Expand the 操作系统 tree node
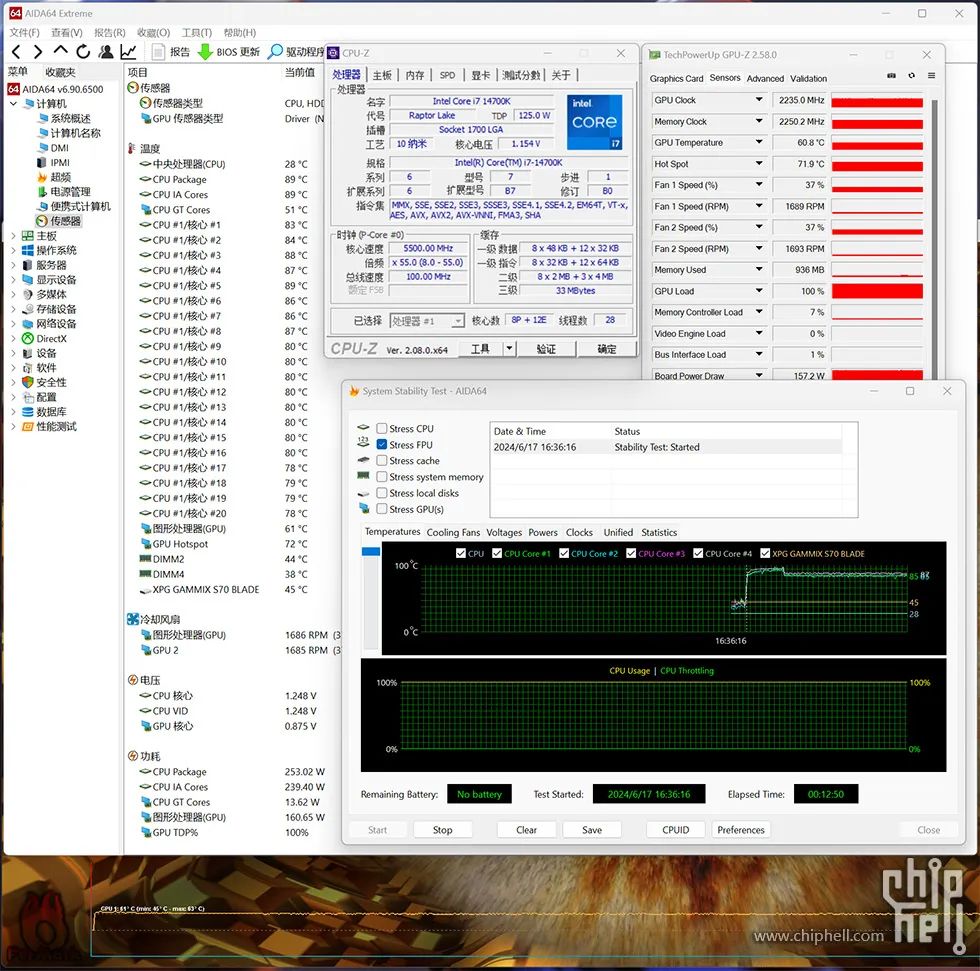Image resolution: width=980 pixels, height=971 pixels. 13,251
